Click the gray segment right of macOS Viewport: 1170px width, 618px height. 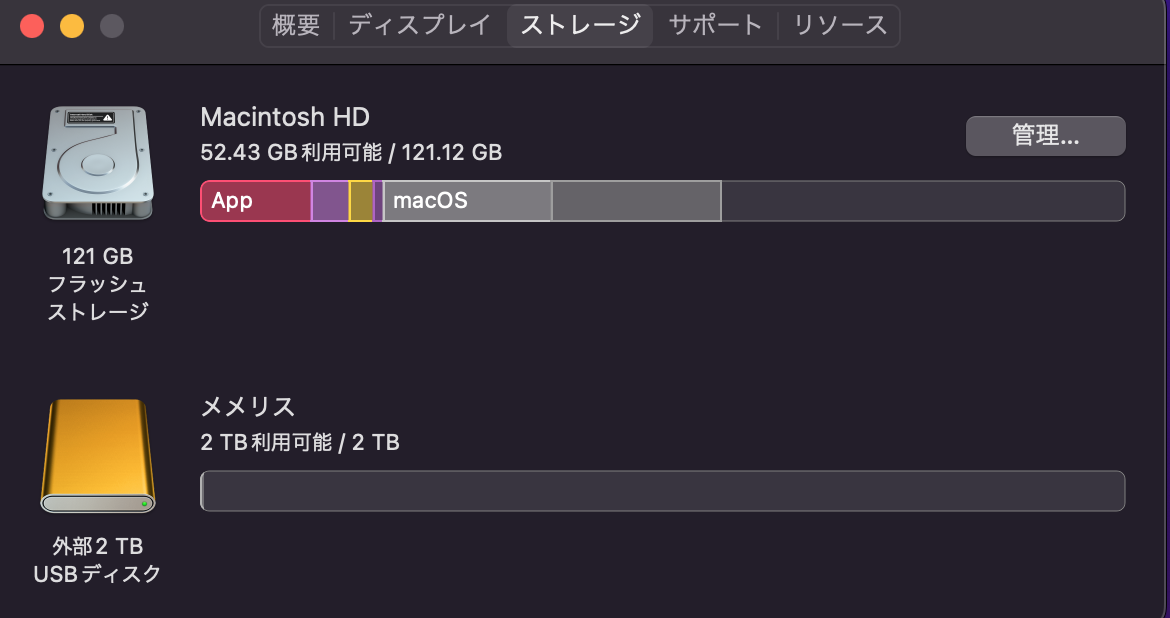pyautogui.click(x=636, y=201)
